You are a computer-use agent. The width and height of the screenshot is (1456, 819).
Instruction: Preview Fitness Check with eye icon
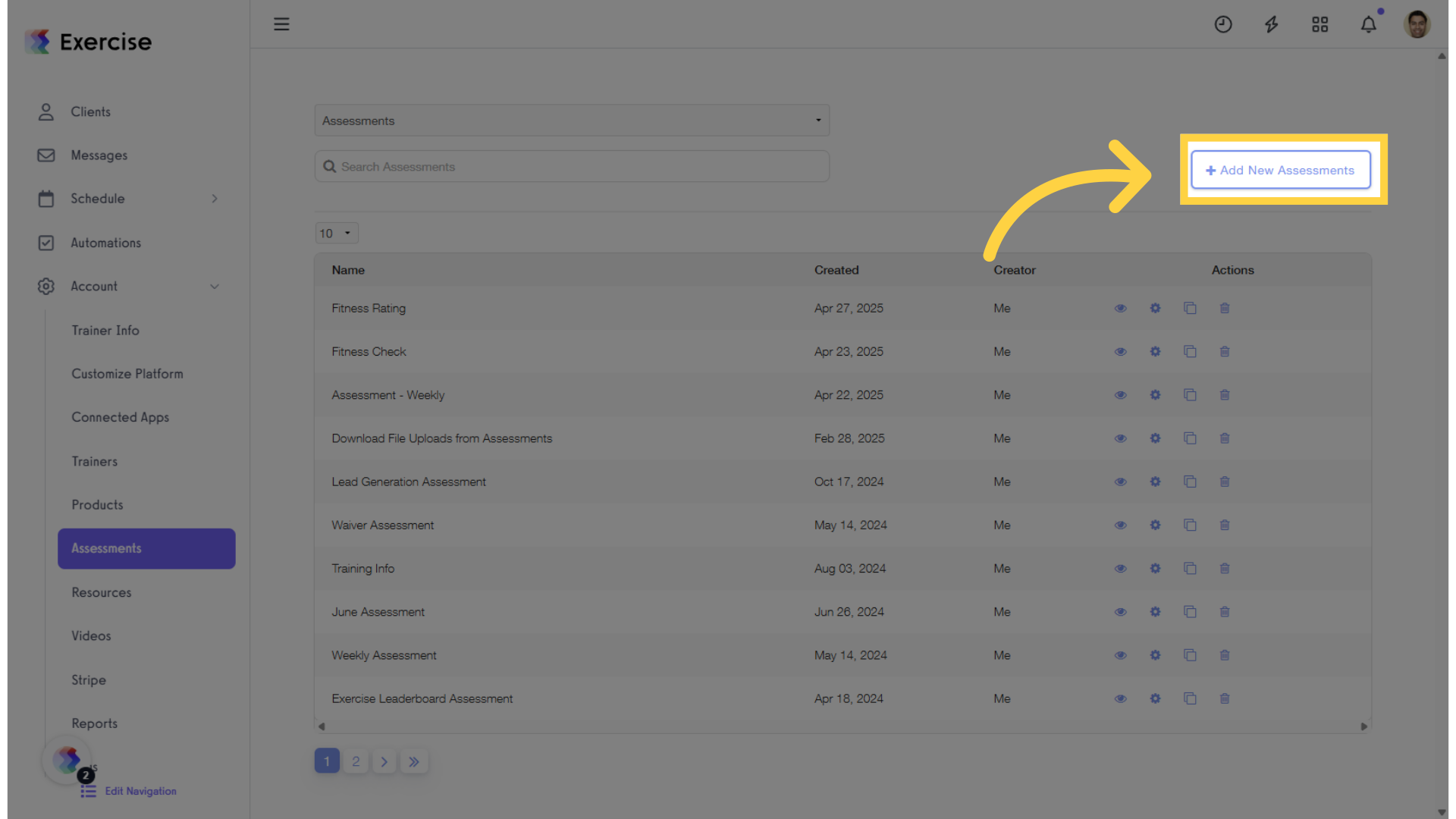[x=1120, y=351]
